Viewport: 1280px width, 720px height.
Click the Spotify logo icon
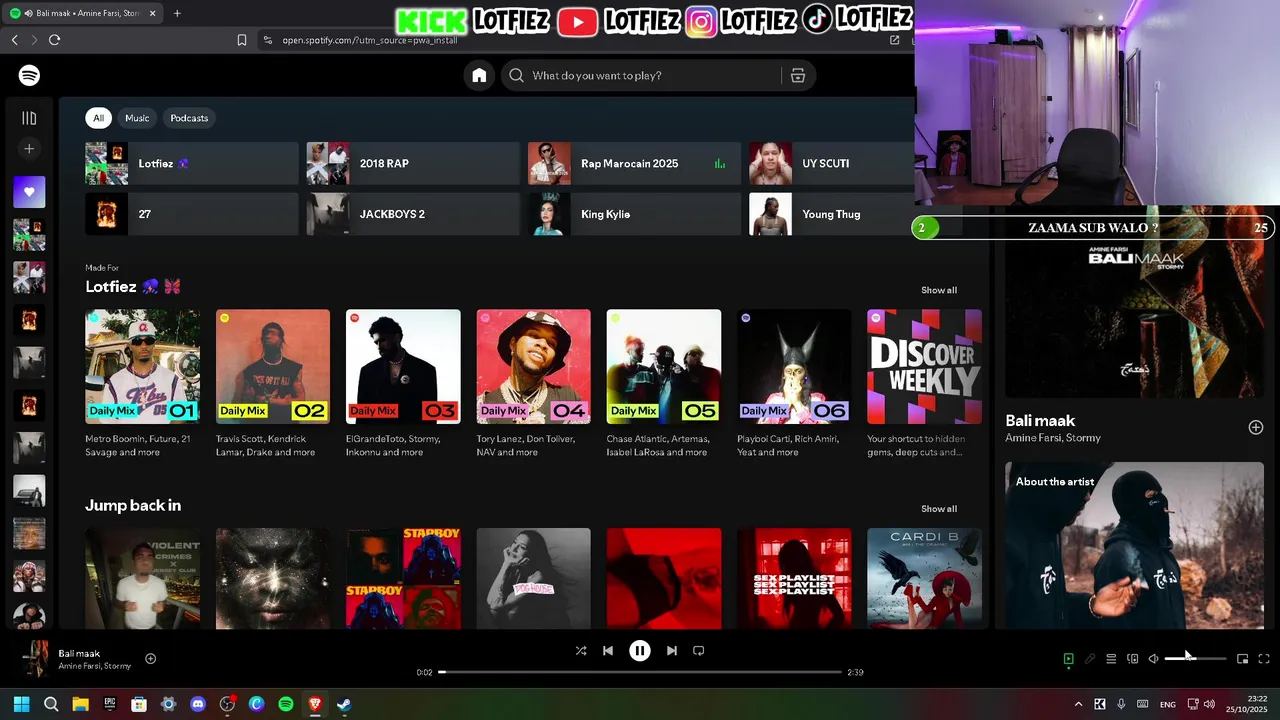tap(29, 75)
